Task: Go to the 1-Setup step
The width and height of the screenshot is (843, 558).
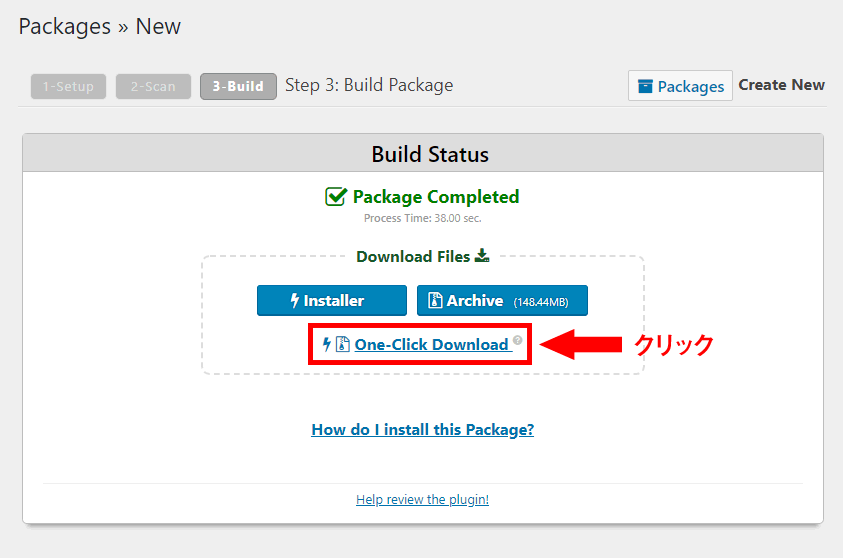Action: pos(68,86)
